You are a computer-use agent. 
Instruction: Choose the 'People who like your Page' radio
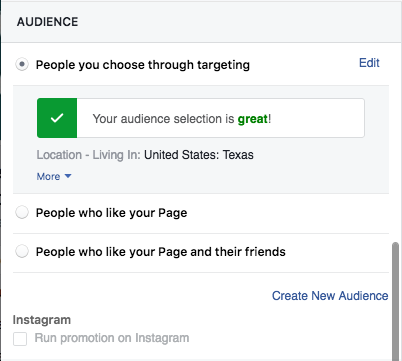[22, 212]
